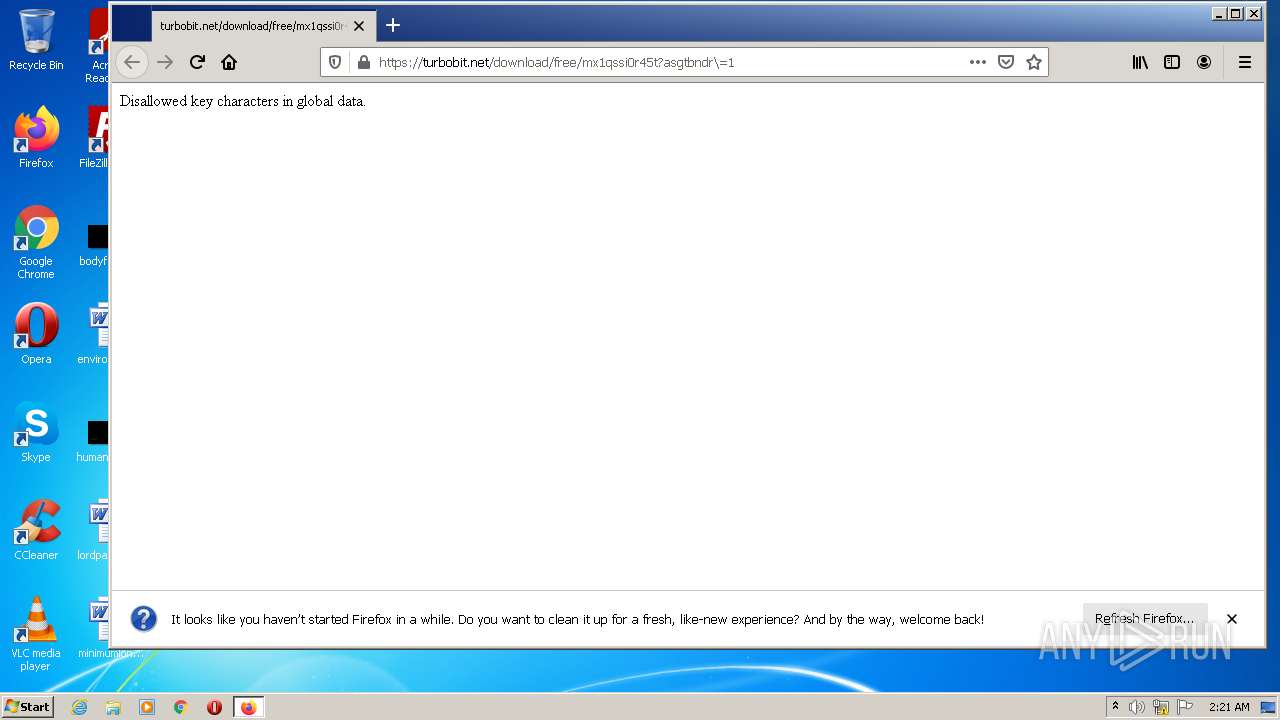Select the active Firefox taskbar button
1280x720 pixels.
click(248, 707)
